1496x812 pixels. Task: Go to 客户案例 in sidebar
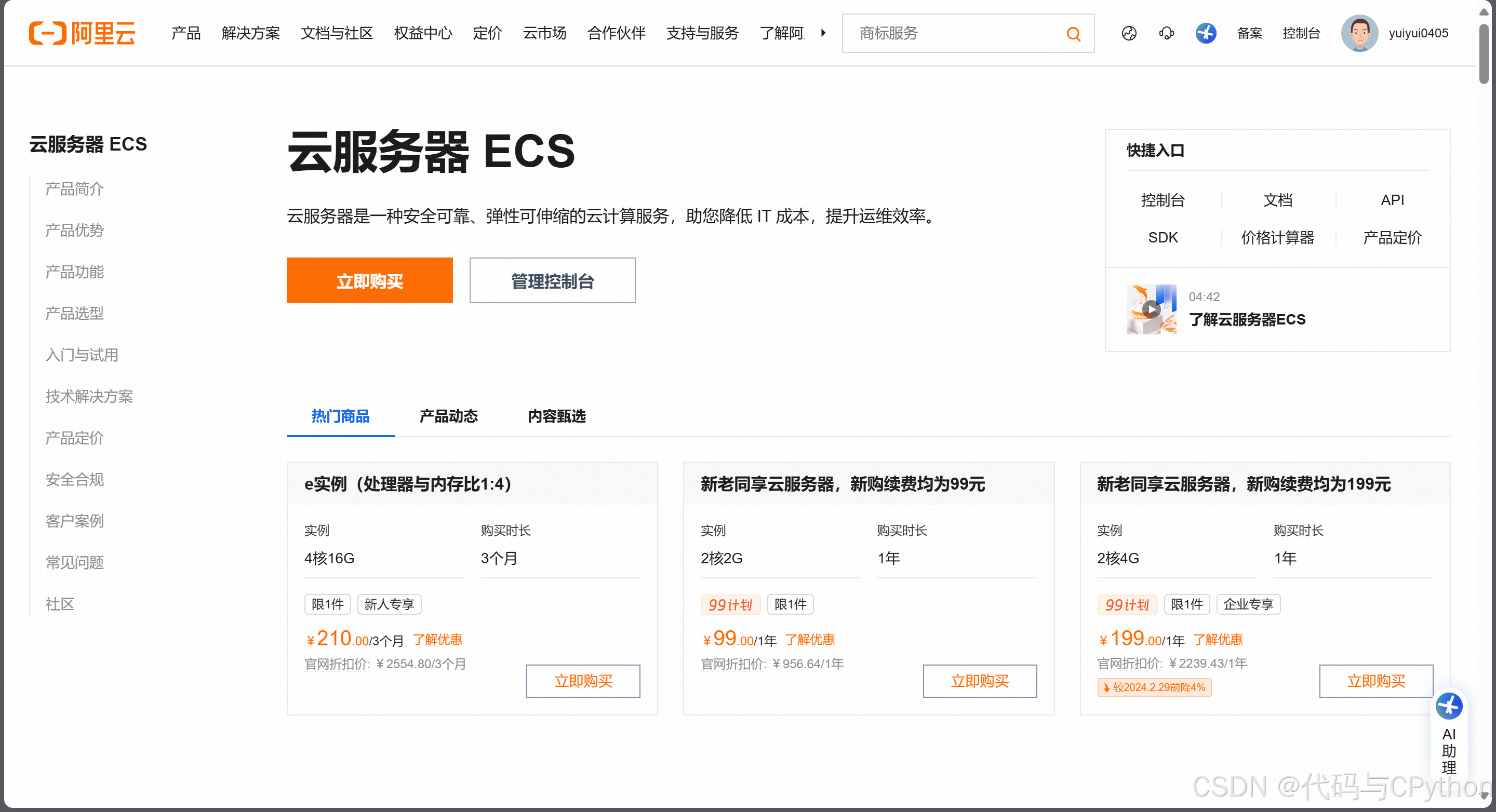tap(74, 521)
